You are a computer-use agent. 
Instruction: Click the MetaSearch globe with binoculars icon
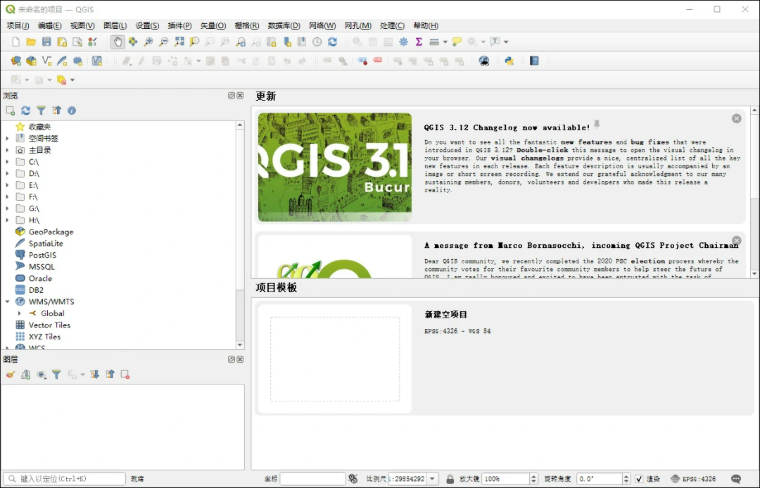coord(484,61)
